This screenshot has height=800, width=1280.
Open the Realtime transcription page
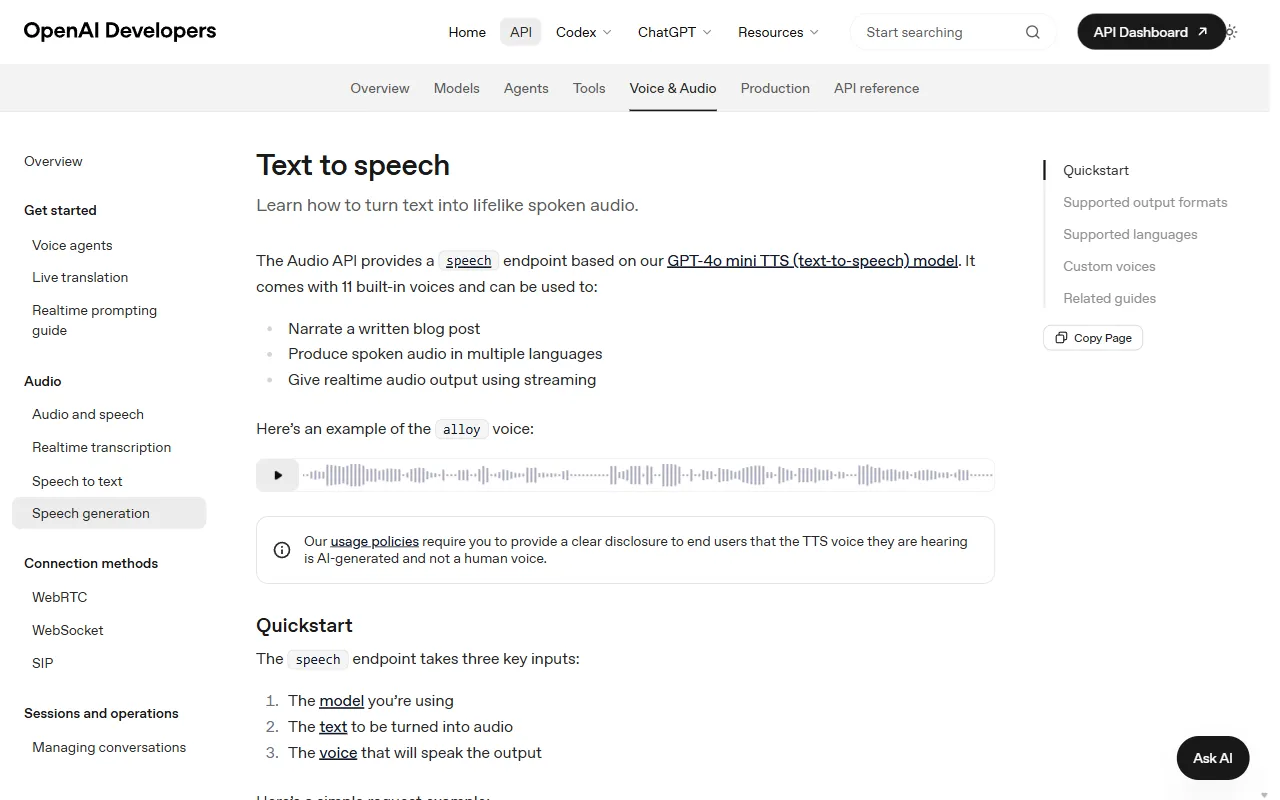pyautogui.click(x=101, y=447)
